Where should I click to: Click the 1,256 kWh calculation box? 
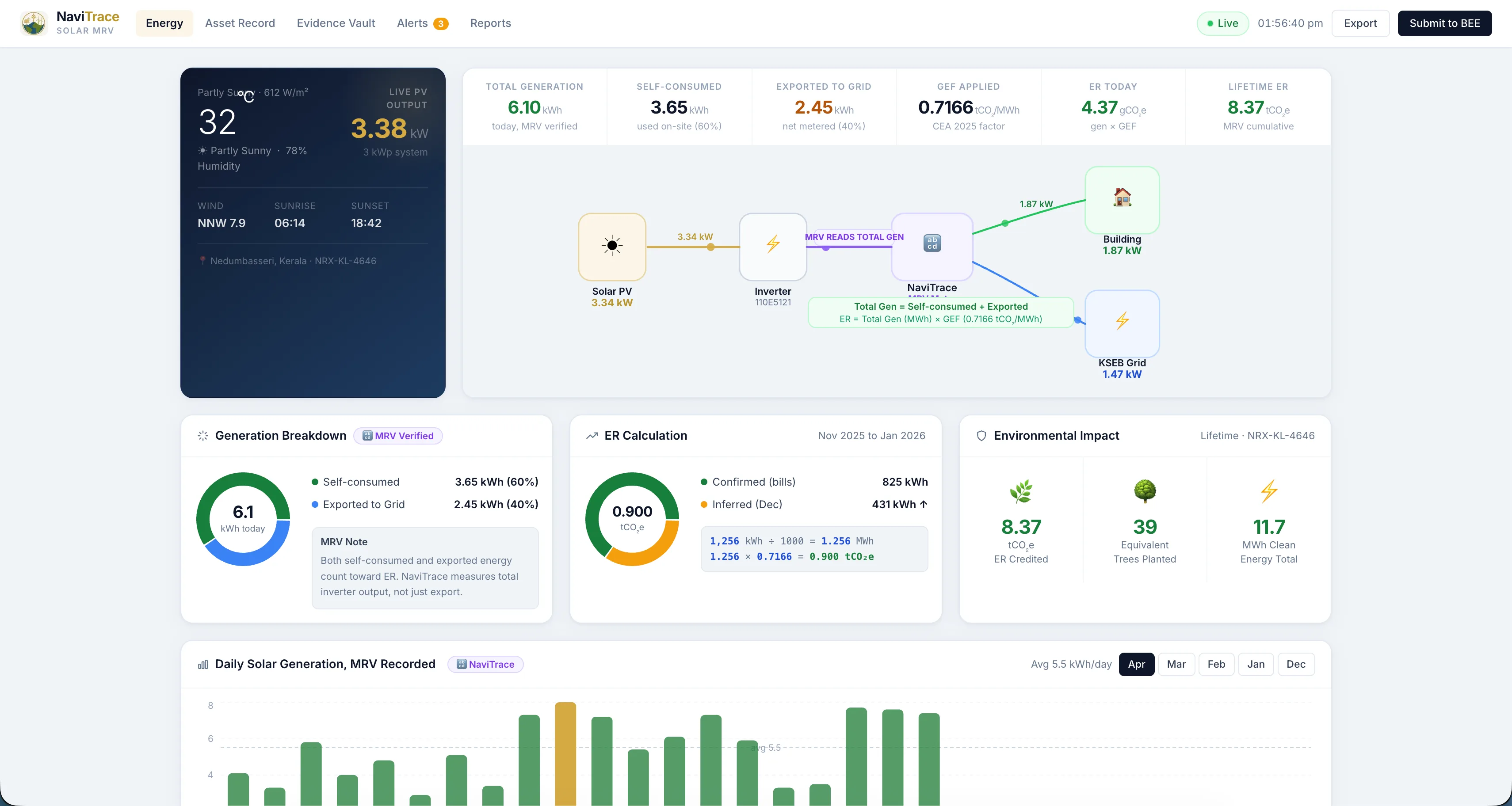(814, 548)
